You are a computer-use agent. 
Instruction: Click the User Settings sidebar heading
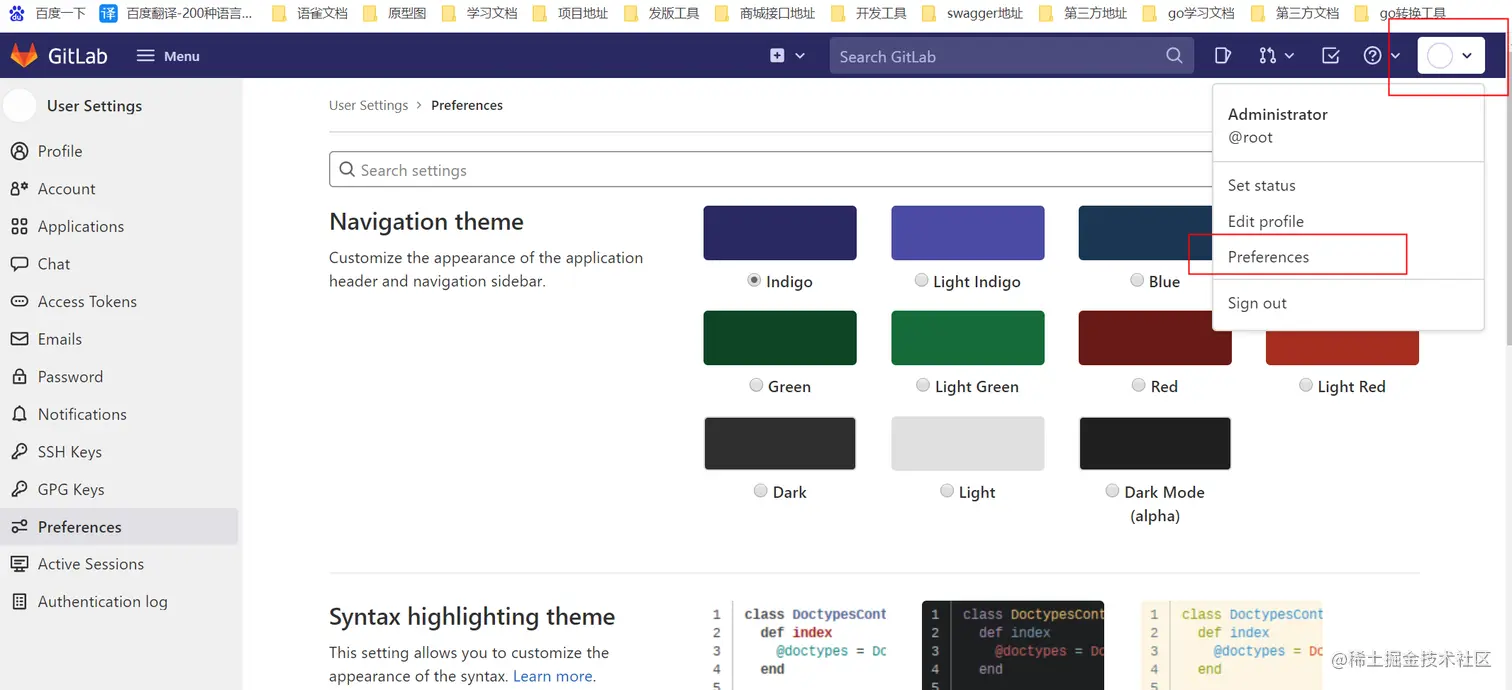click(x=94, y=106)
